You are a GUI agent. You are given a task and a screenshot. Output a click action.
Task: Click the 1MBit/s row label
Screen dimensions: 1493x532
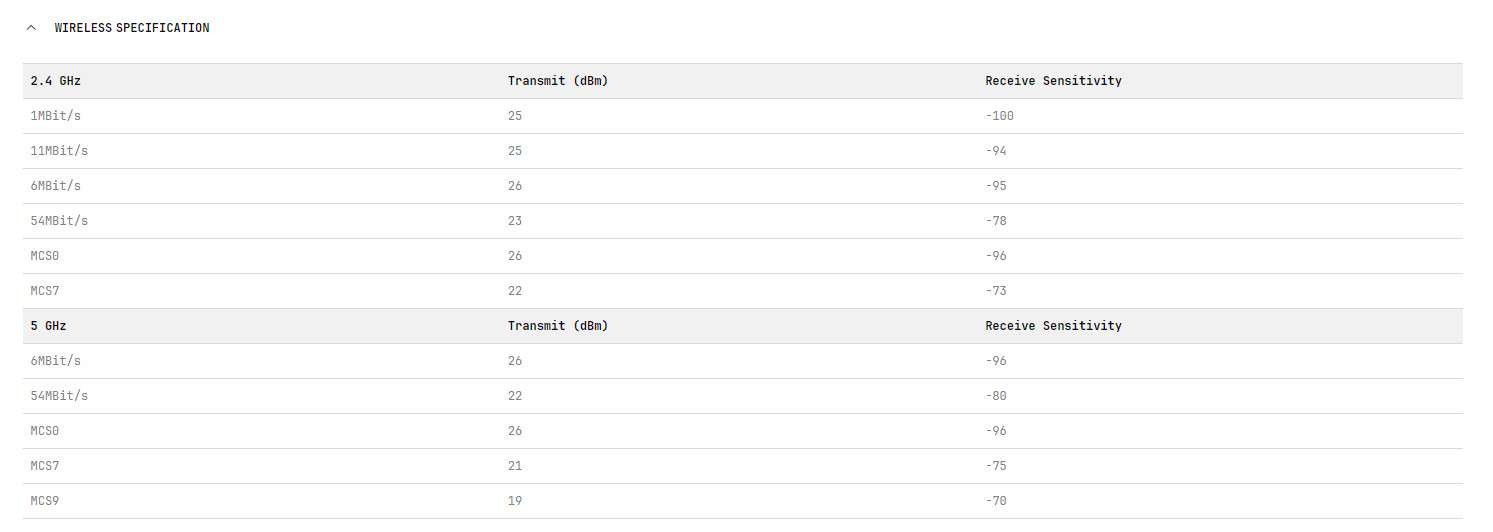coord(56,116)
